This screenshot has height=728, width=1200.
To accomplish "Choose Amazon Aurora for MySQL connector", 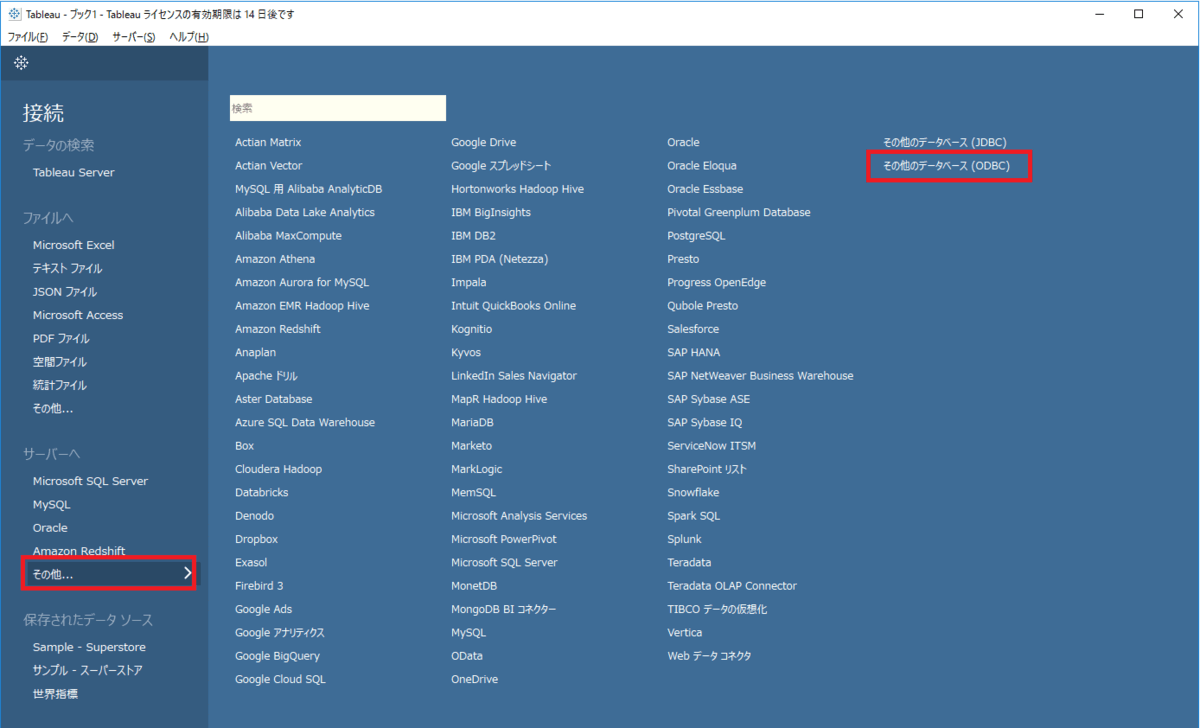I will click(302, 282).
